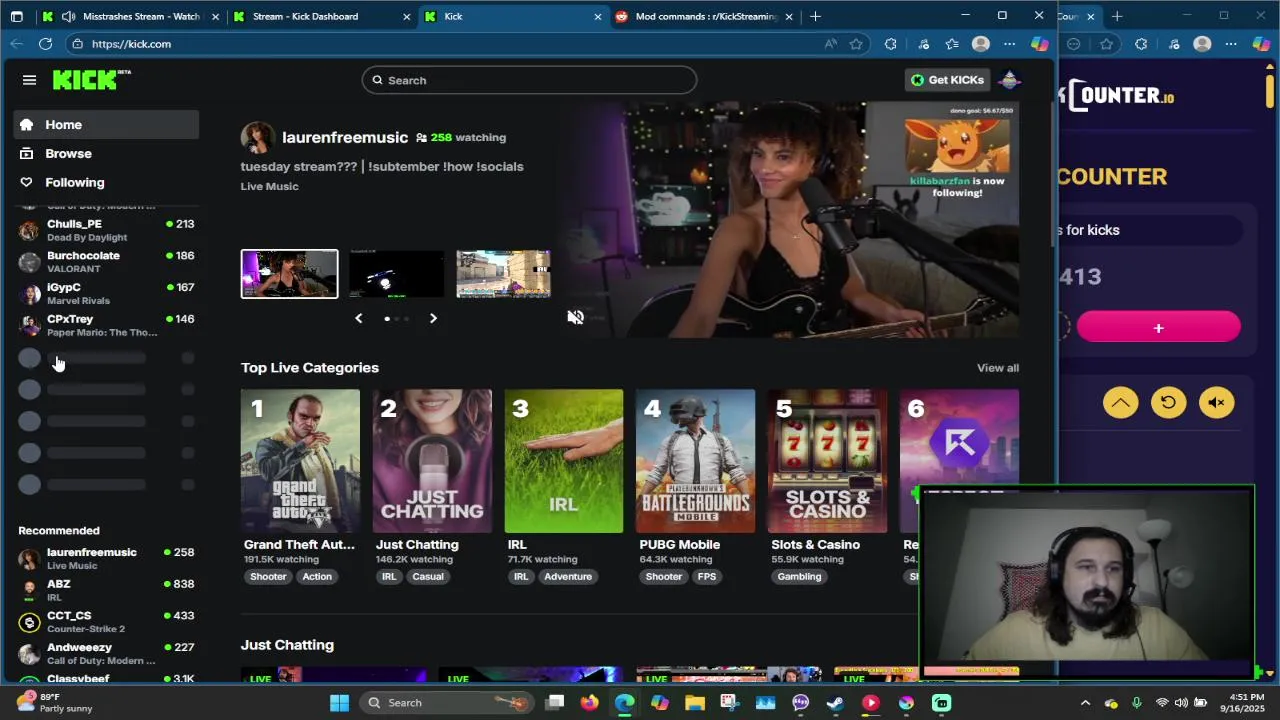
Task: Click browser back arrow
Action: click(x=17, y=44)
